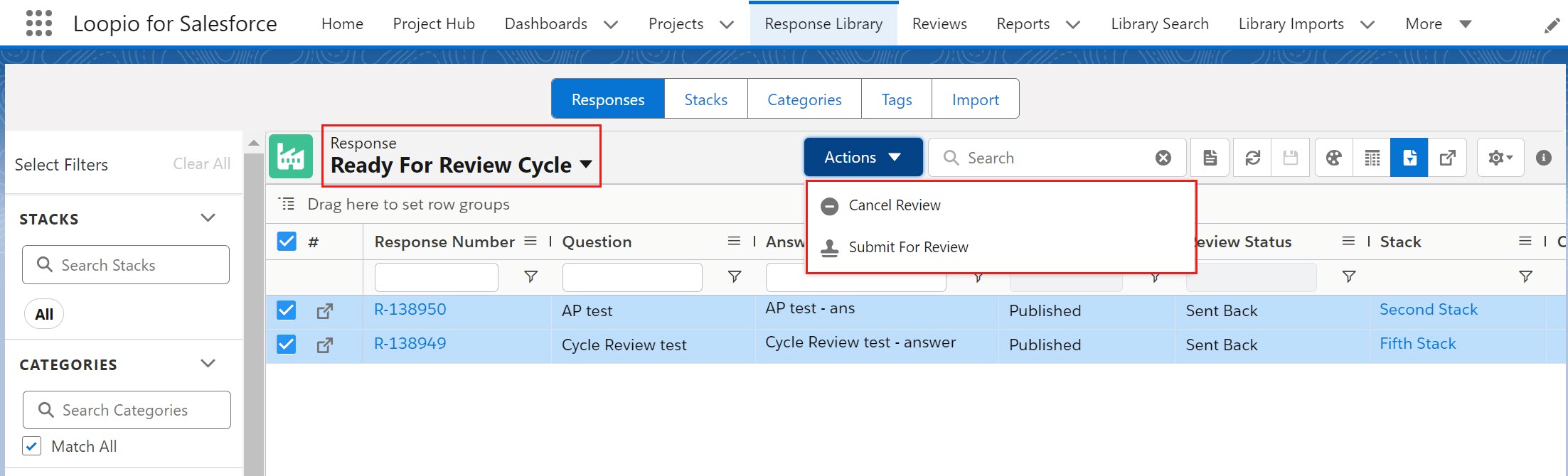Viewport: 1568px width, 476px height.
Task: Open the R-138950 response link
Action: tap(410, 310)
